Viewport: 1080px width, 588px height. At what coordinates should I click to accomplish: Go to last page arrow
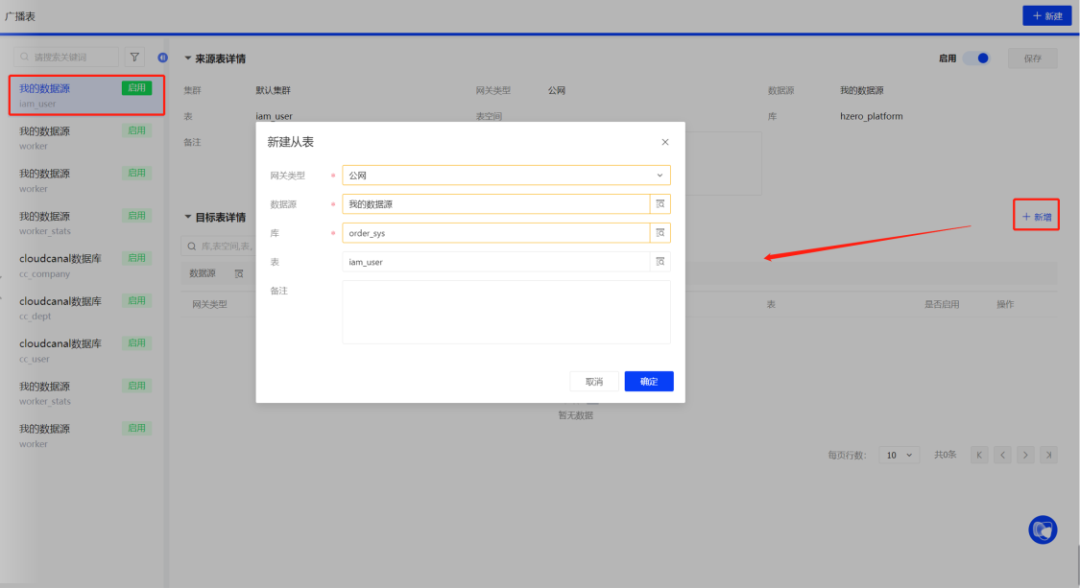(x=1049, y=455)
